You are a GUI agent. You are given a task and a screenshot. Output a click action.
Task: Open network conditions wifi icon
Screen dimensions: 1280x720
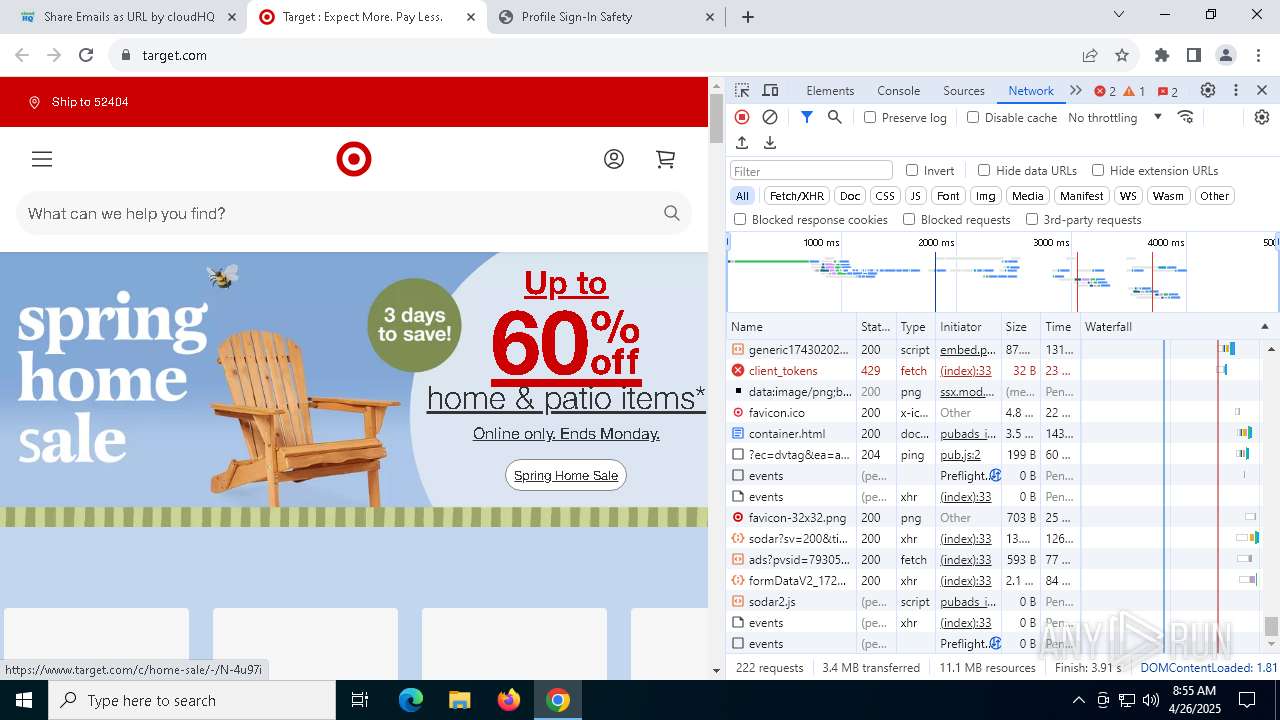click(1186, 117)
